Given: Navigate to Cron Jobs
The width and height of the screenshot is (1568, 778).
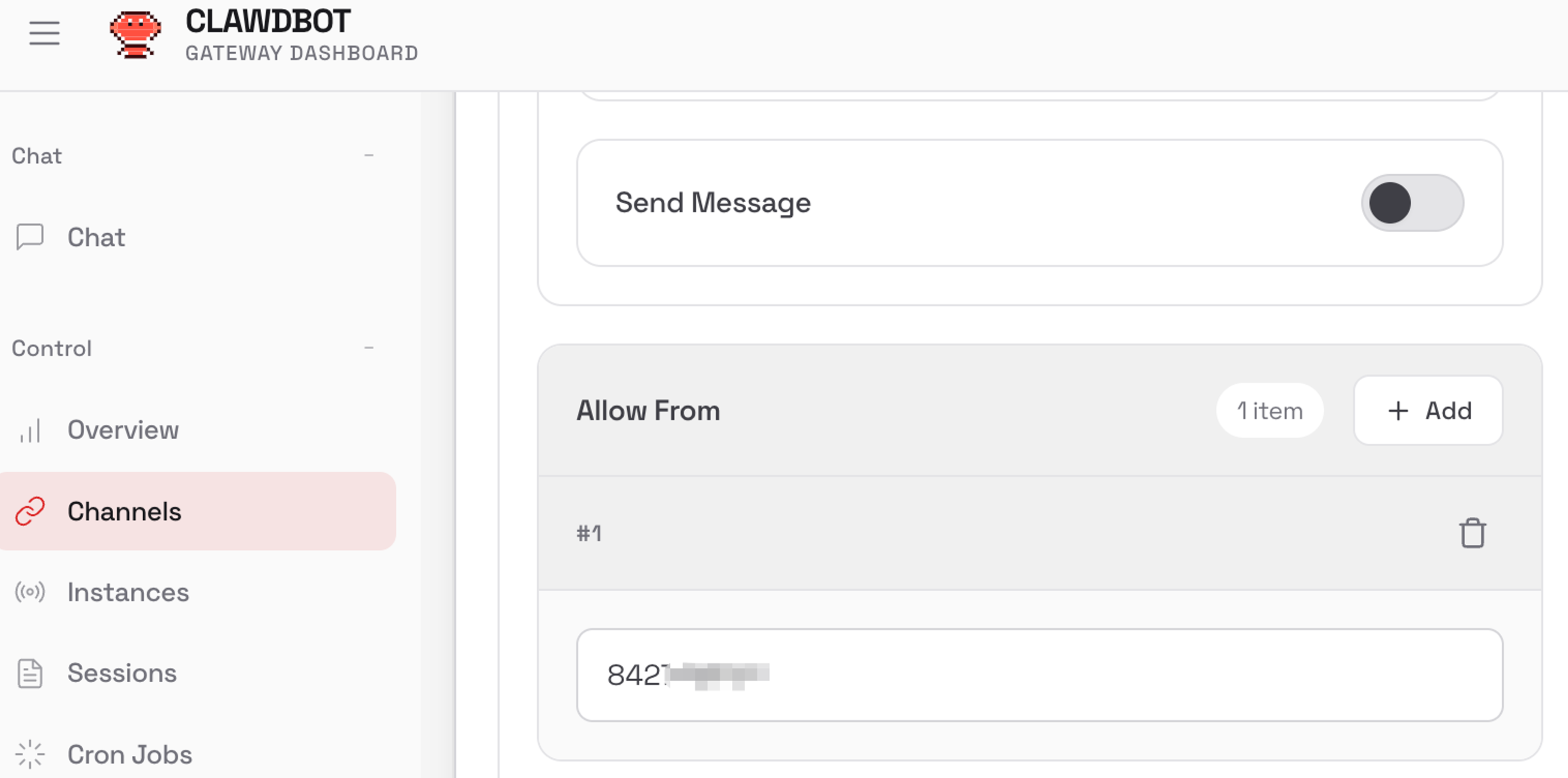Looking at the screenshot, I should point(130,754).
